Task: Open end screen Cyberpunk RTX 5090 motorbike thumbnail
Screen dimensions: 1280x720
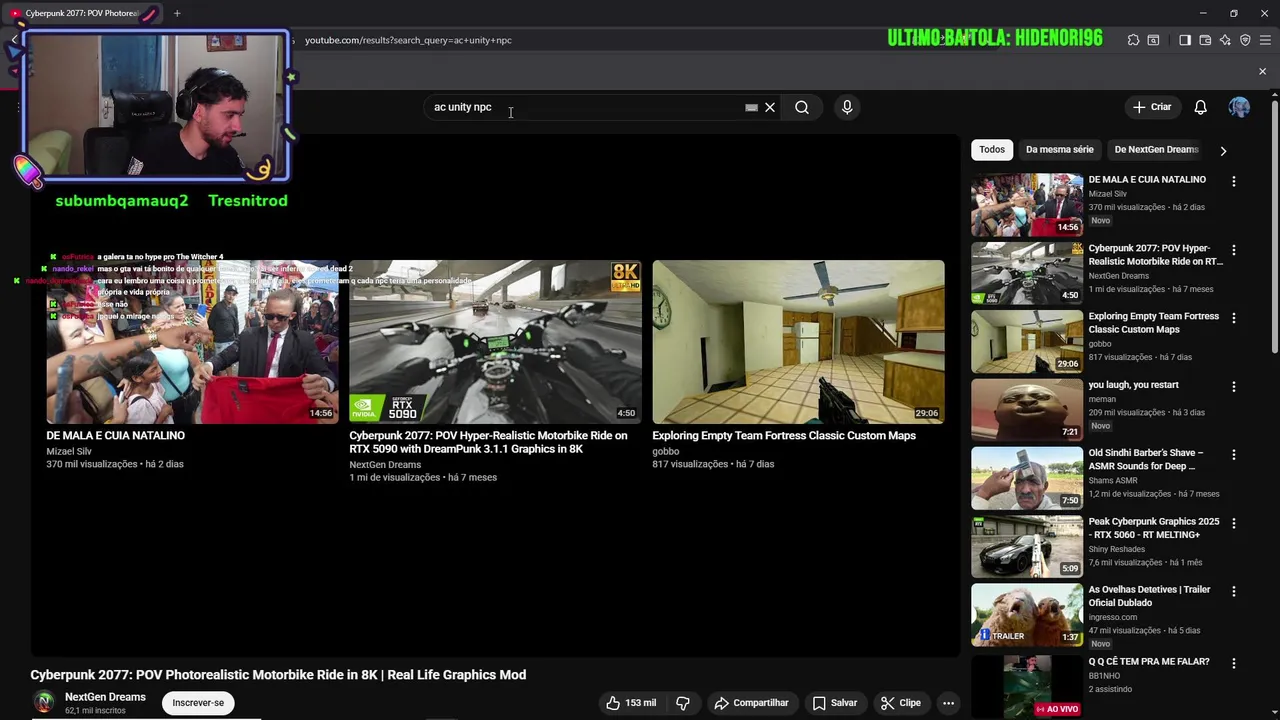Action: [495, 342]
